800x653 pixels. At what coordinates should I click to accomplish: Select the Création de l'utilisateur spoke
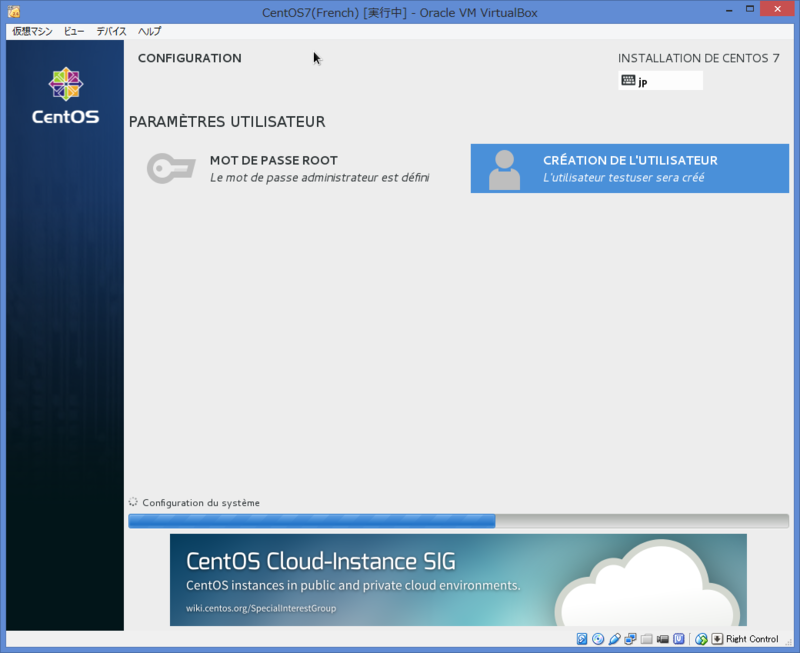[x=630, y=168]
